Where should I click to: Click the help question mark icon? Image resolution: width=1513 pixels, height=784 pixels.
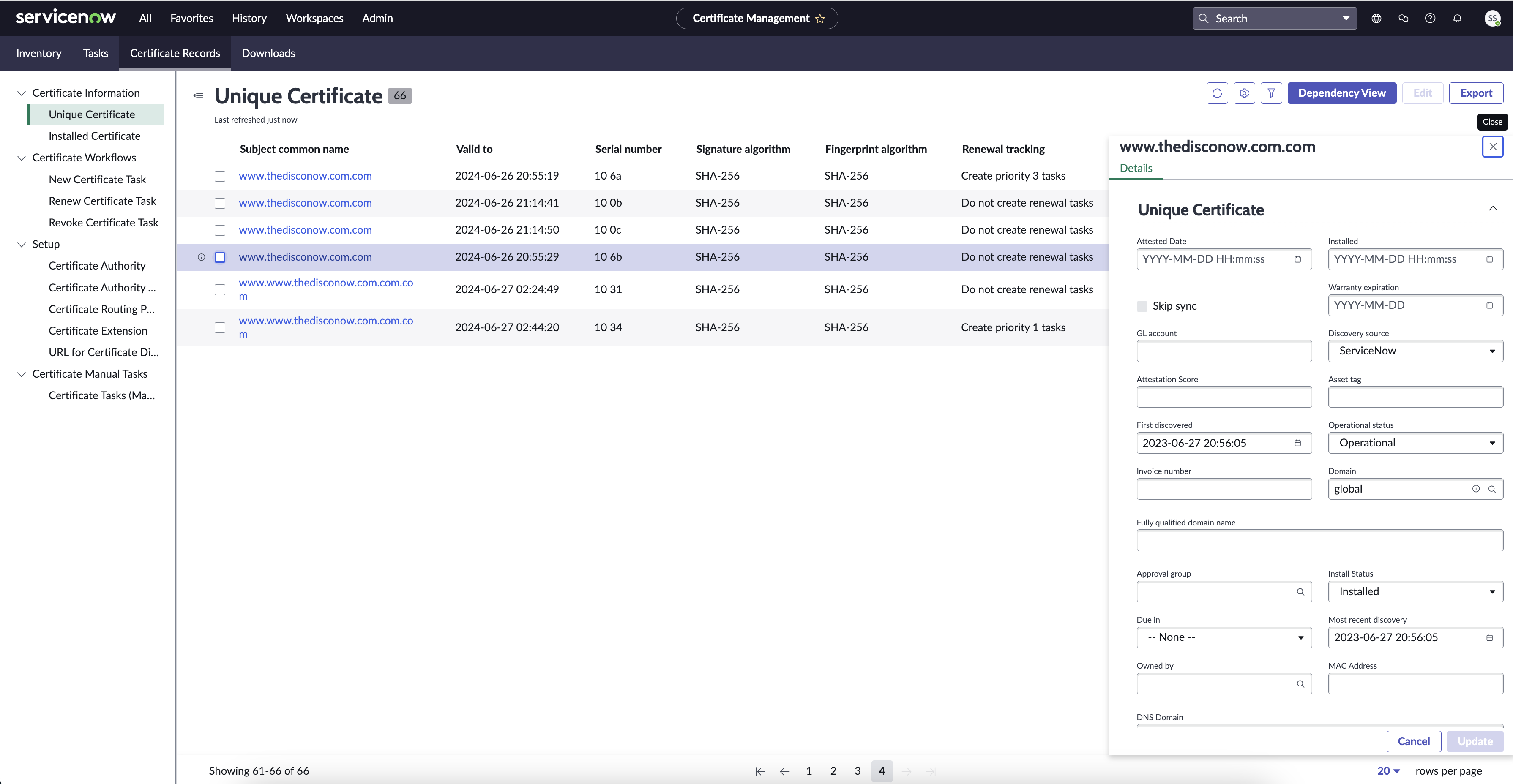pos(1430,18)
